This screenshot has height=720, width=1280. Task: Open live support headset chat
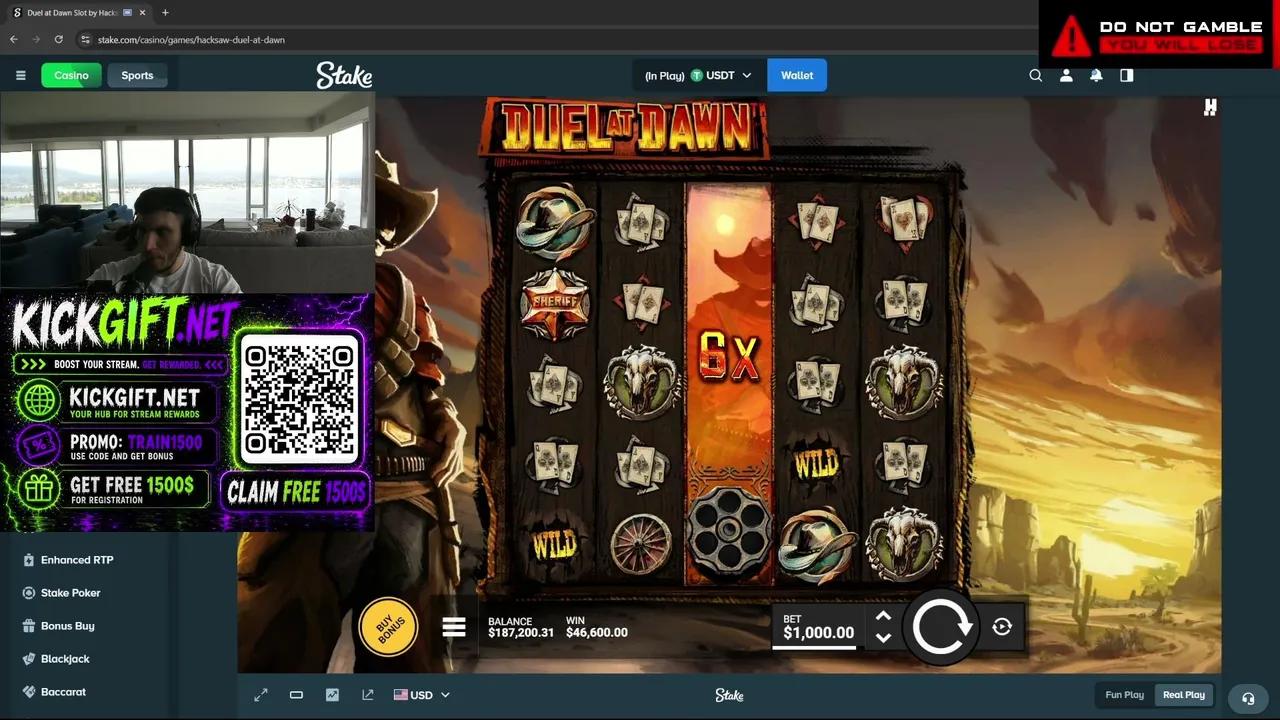(x=1248, y=698)
